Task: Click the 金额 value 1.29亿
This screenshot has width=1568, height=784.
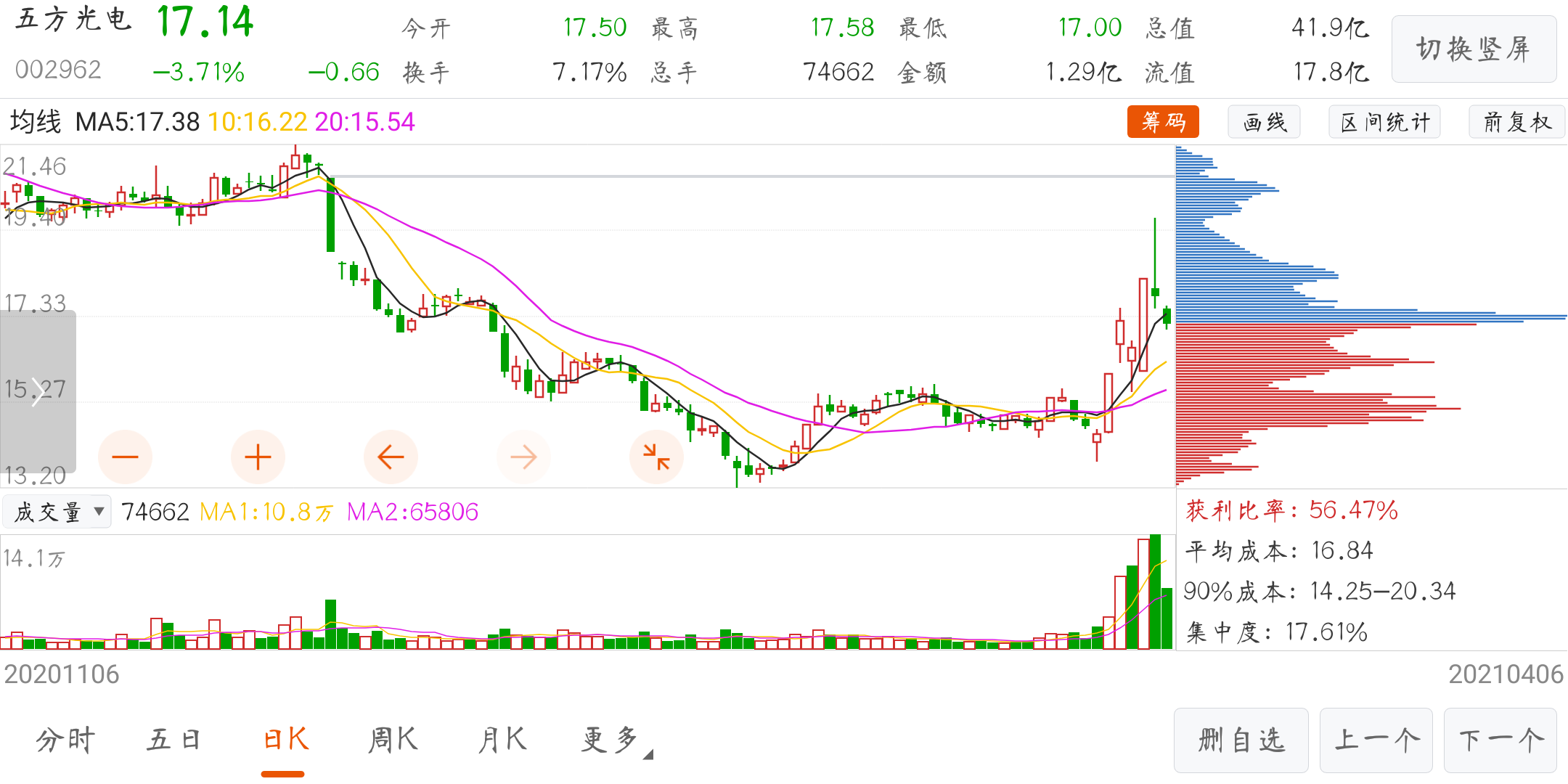Action: (x=1083, y=72)
